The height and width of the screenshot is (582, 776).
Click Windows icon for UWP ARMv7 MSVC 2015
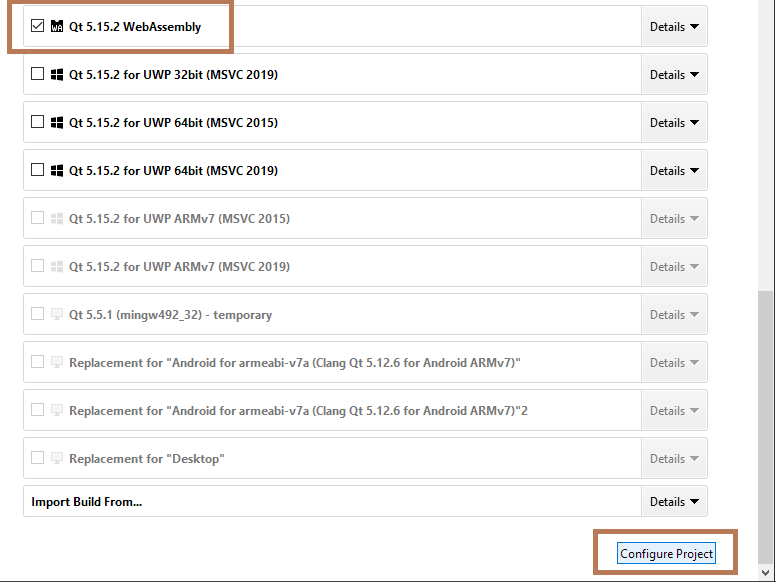(57, 219)
